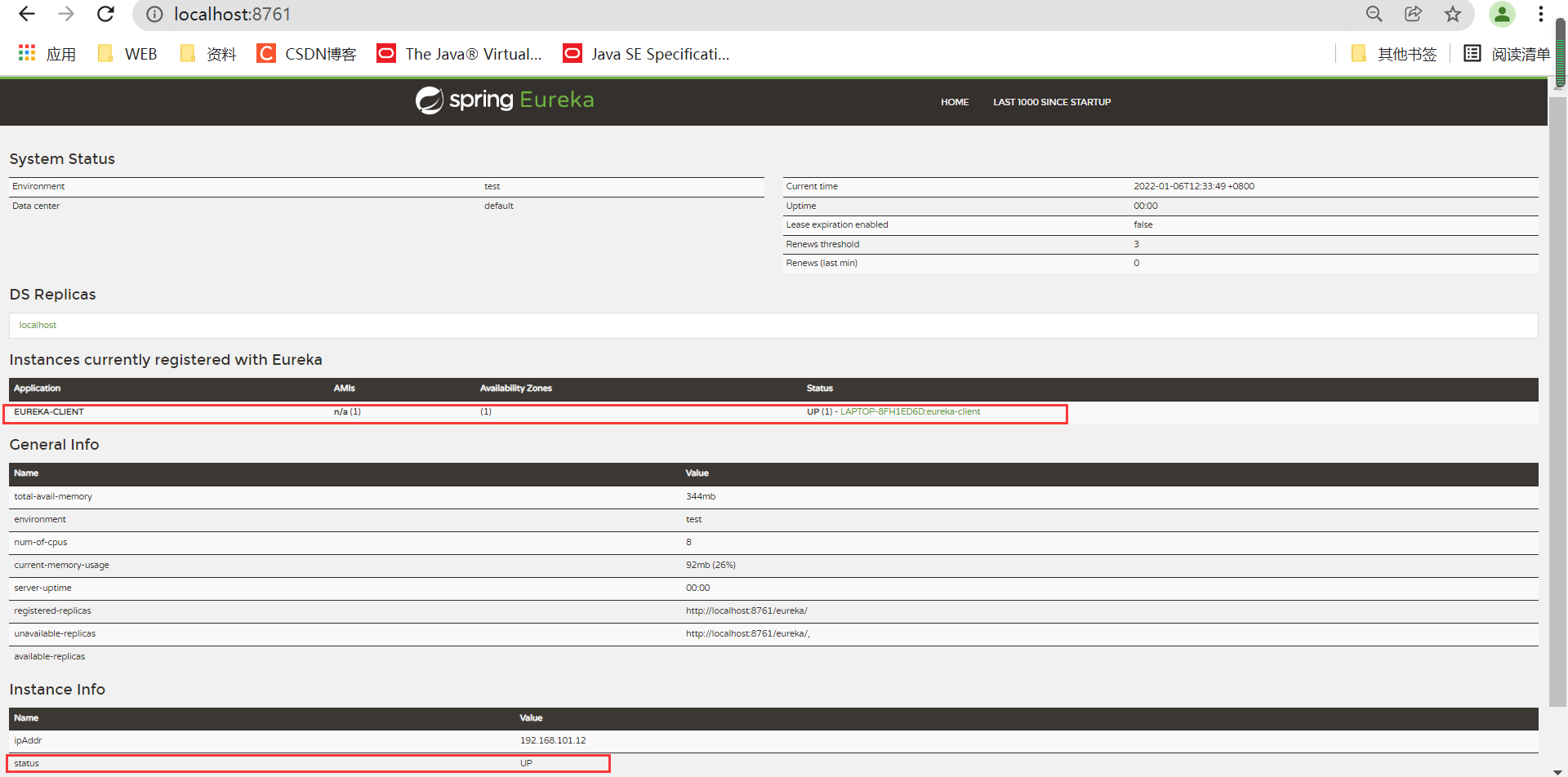1568x777 pixels.
Task: Click the browser back arrow
Action: click(27, 14)
